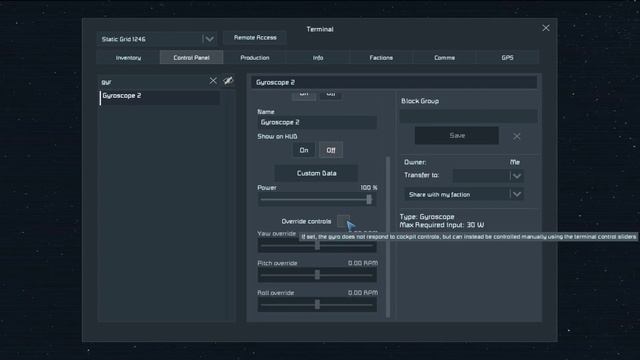Open the GPS tab
This screenshot has height=360, width=640.
(x=507, y=58)
